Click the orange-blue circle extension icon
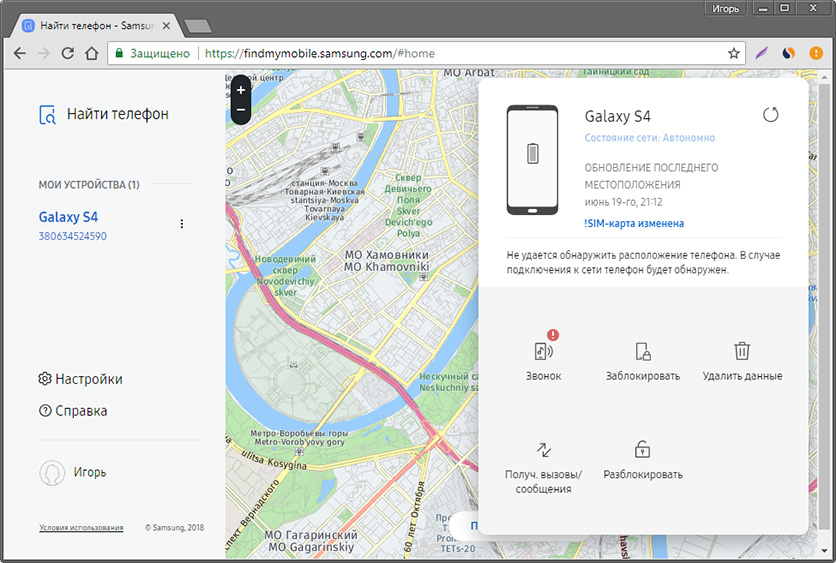The width and height of the screenshot is (836, 563). tap(789, 53)
